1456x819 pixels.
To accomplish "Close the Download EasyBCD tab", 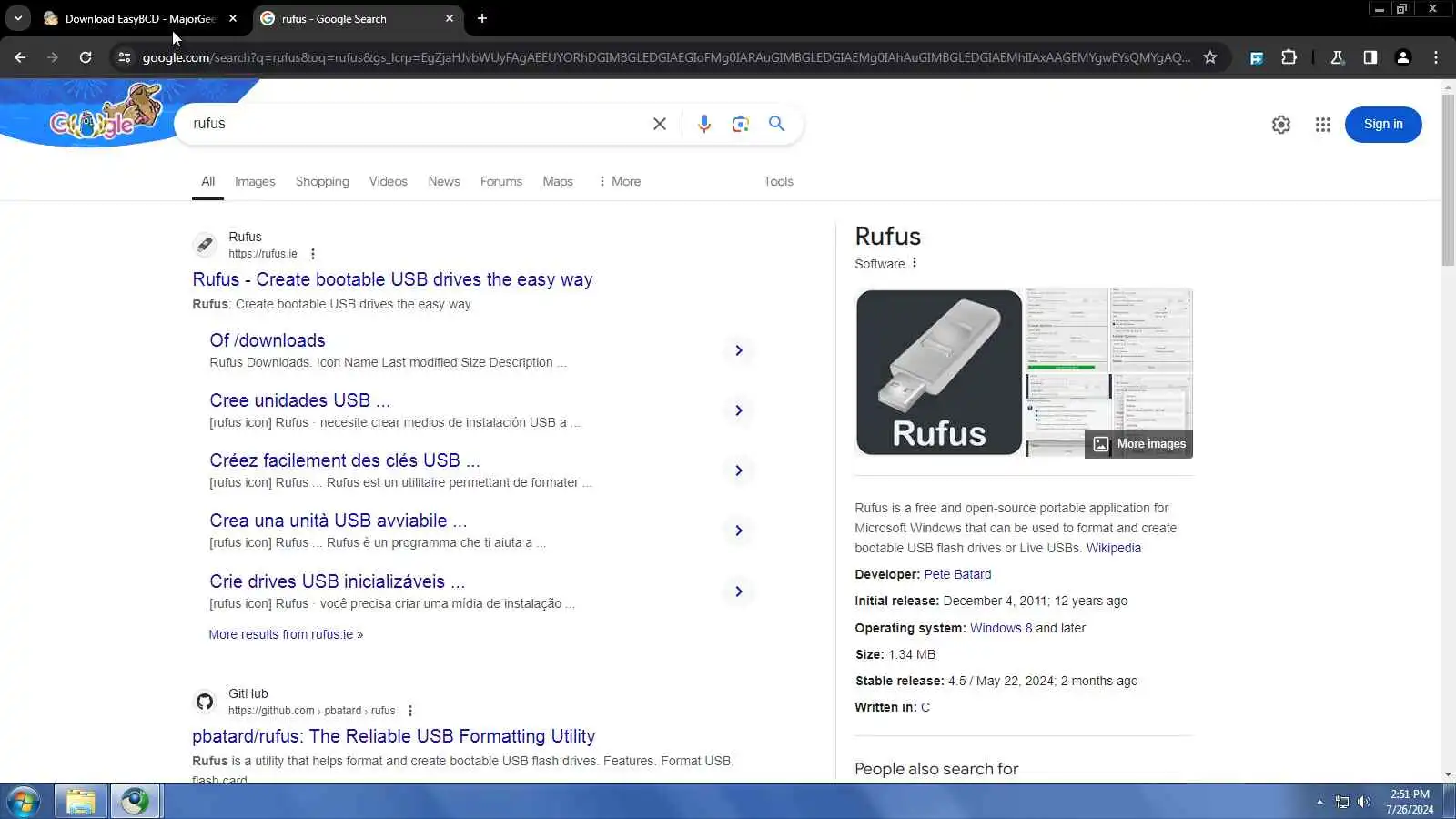I will point(233,18).
